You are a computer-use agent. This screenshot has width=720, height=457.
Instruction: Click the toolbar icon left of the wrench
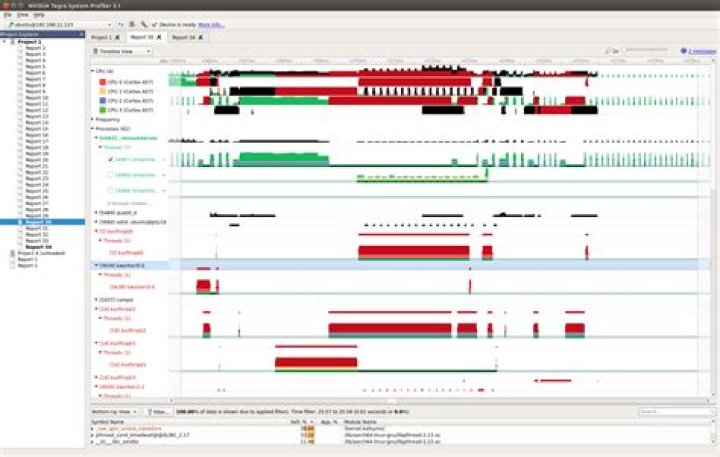(x=132, y=24)
